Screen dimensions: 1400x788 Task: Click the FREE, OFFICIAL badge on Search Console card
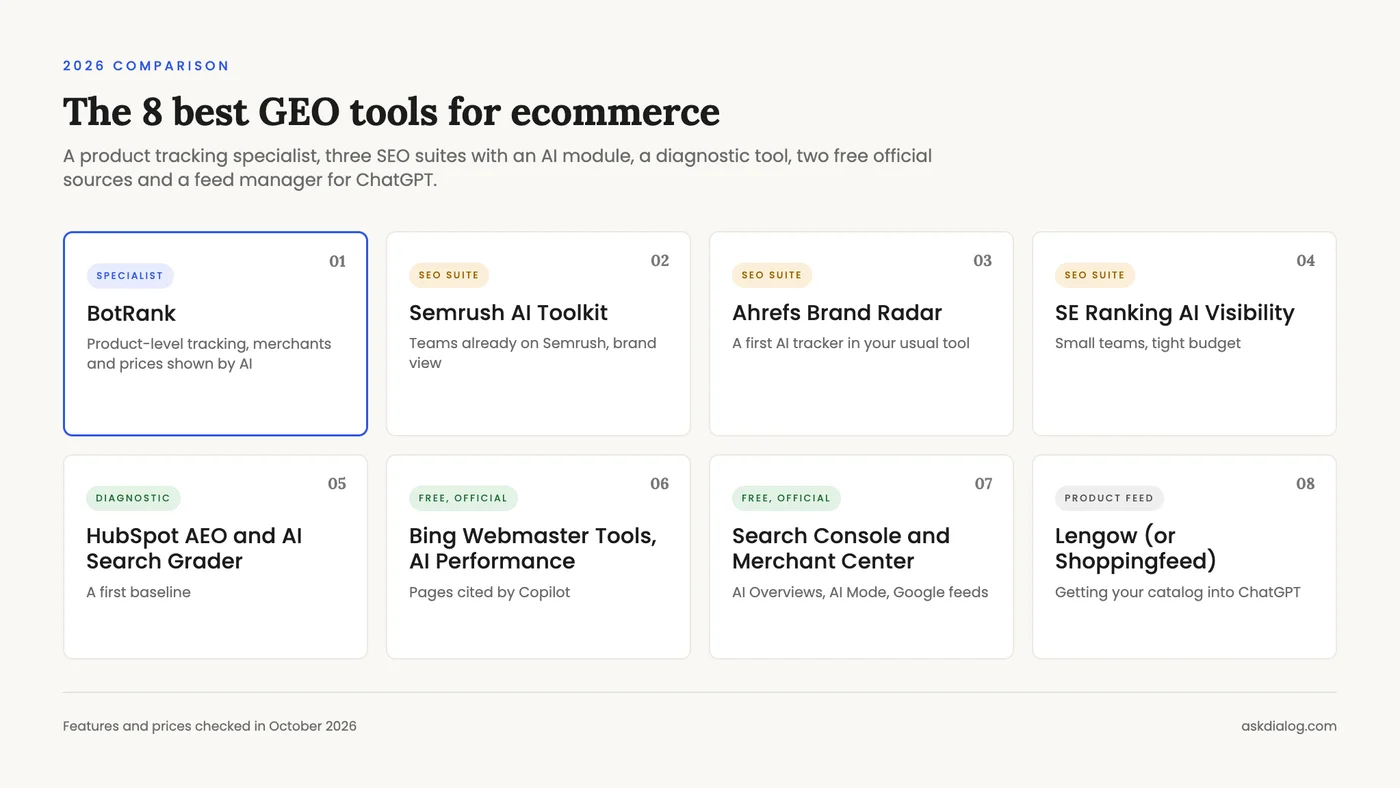pos(786,498)
